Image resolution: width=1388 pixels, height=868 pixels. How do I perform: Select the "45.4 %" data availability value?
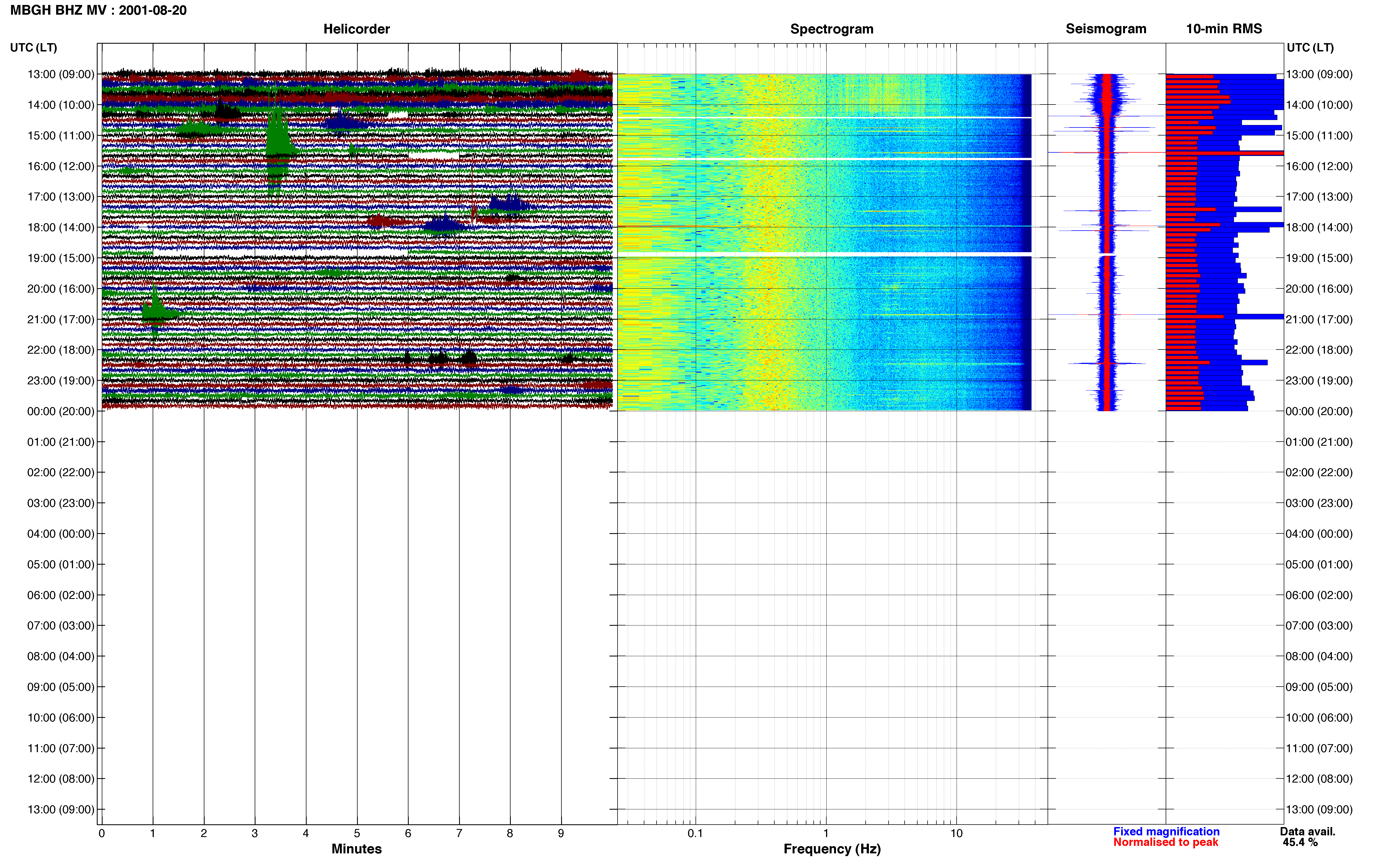pyautogui.click(x=1300, y=842)
